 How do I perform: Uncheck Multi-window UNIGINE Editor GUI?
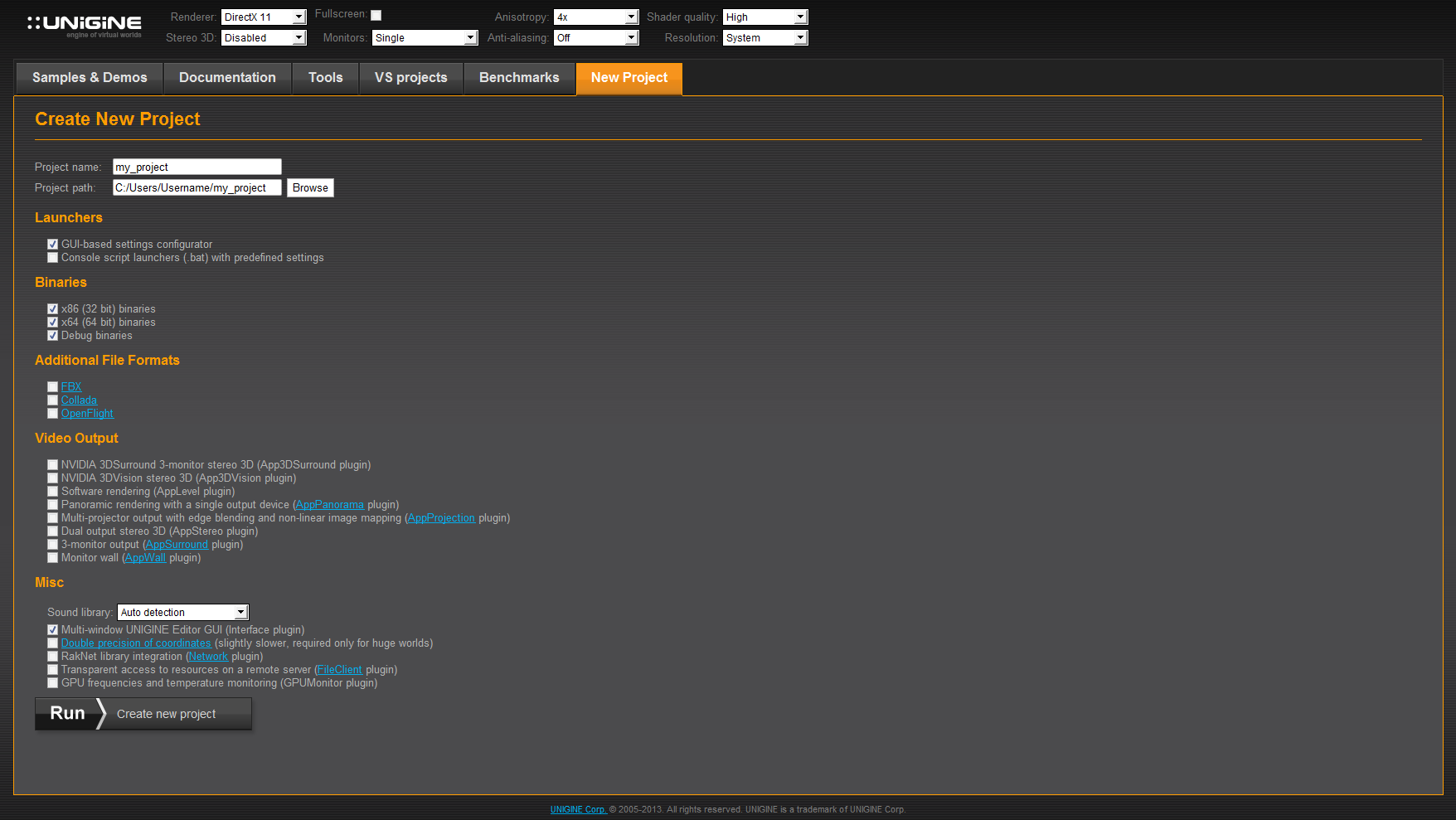53,629
